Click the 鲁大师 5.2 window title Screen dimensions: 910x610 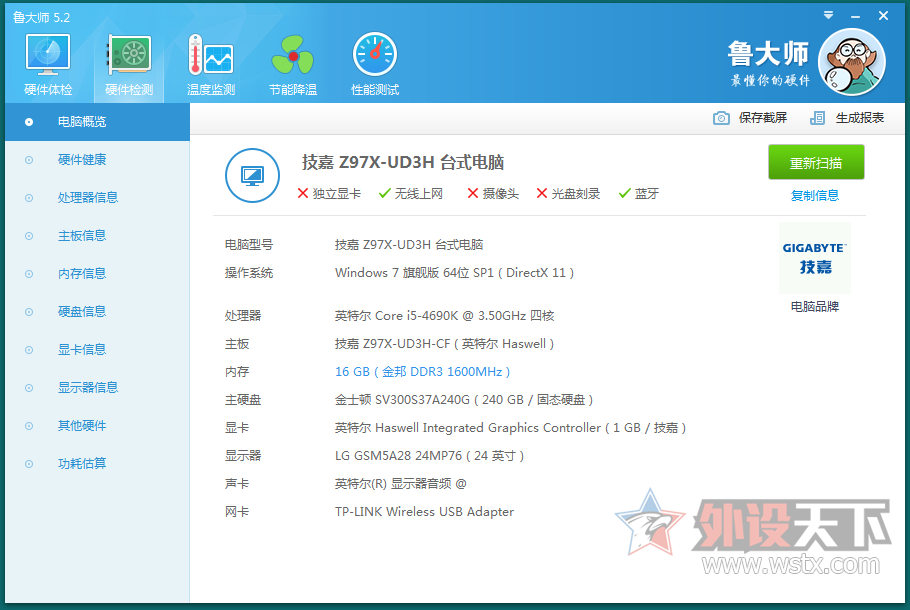(x=41, y=17)
